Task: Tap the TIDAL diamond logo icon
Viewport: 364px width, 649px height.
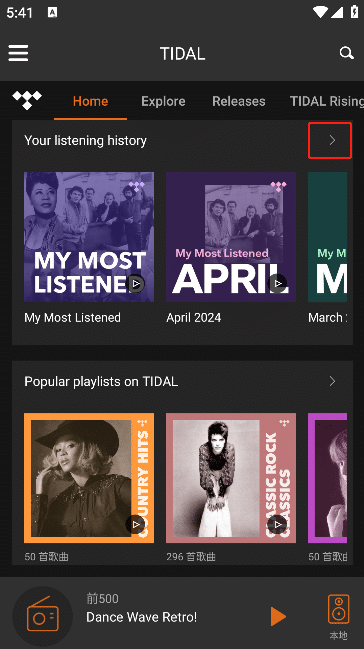Action: coord(27,100)
